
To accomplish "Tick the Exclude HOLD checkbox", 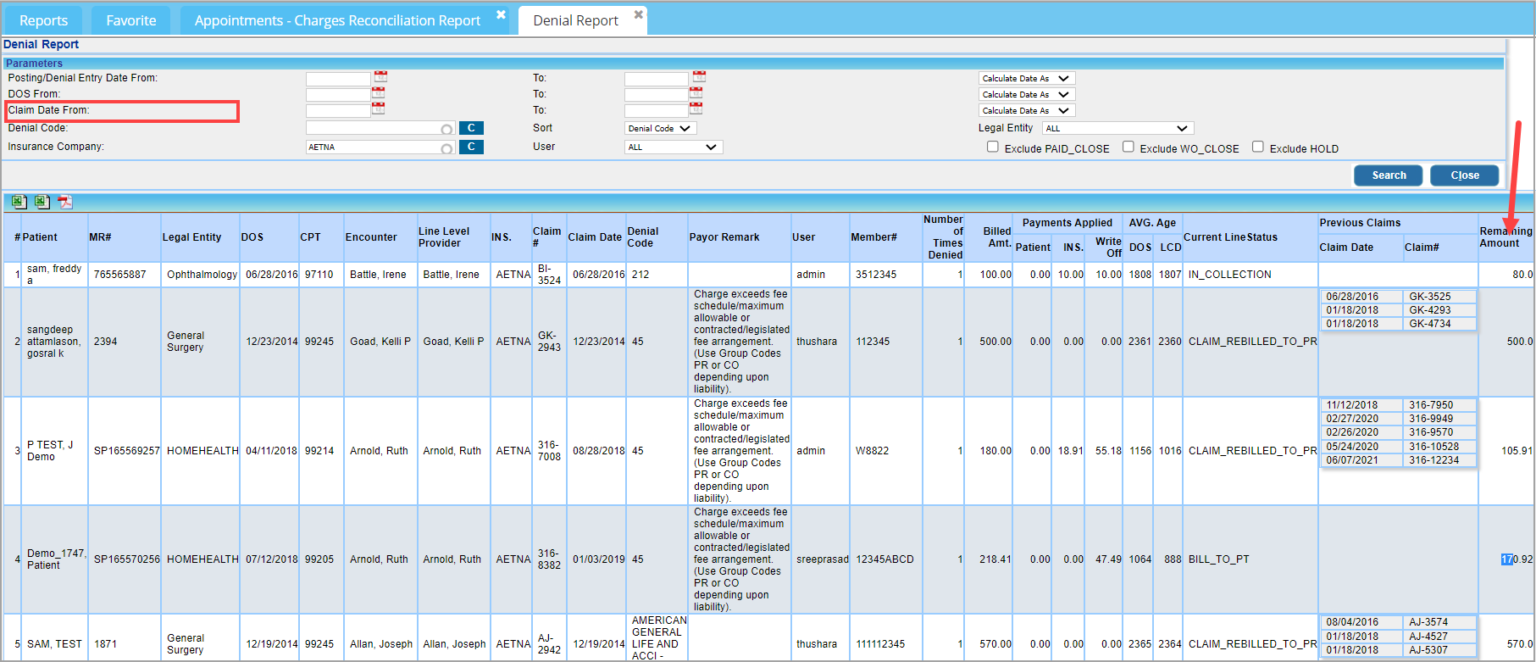I will click(x=1258, y=147).
